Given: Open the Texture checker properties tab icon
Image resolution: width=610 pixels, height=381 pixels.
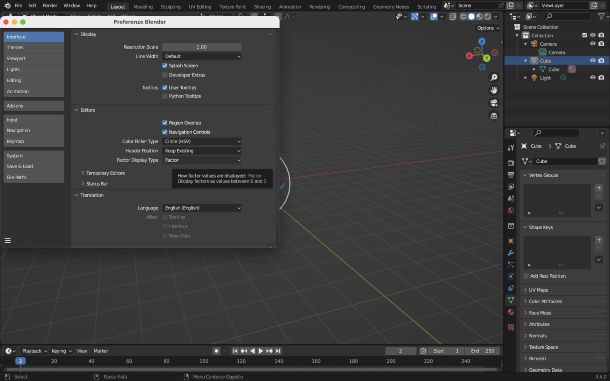Looking at the screenshot, I should [x=511, y=327].
